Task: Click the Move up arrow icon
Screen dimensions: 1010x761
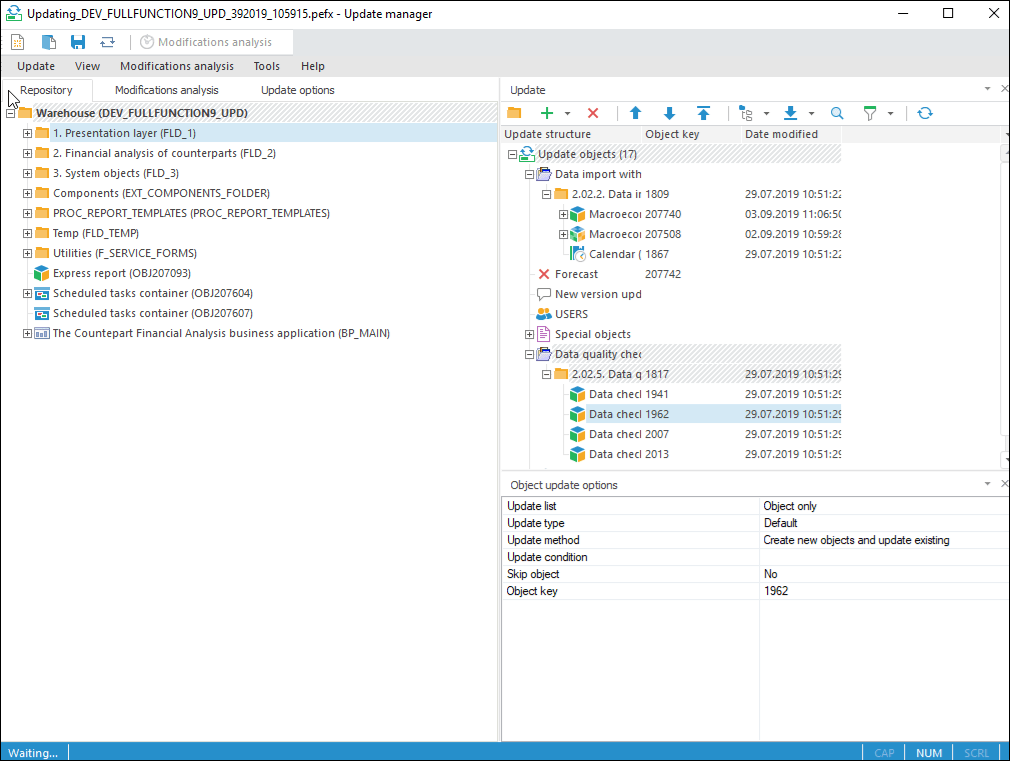Action: (635, 114)
